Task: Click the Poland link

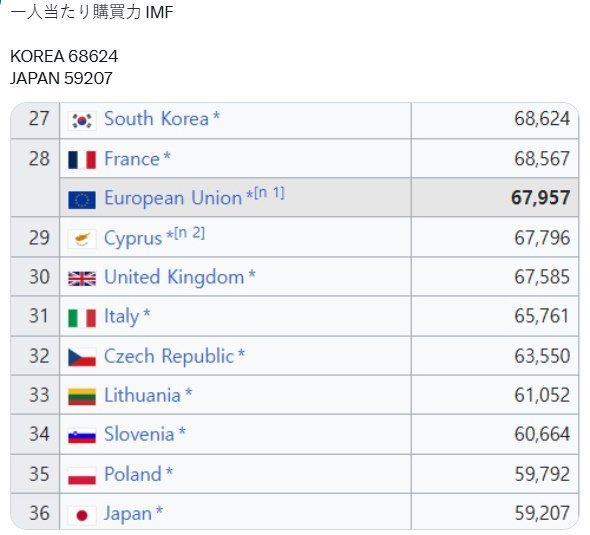Action: point(133,474)
